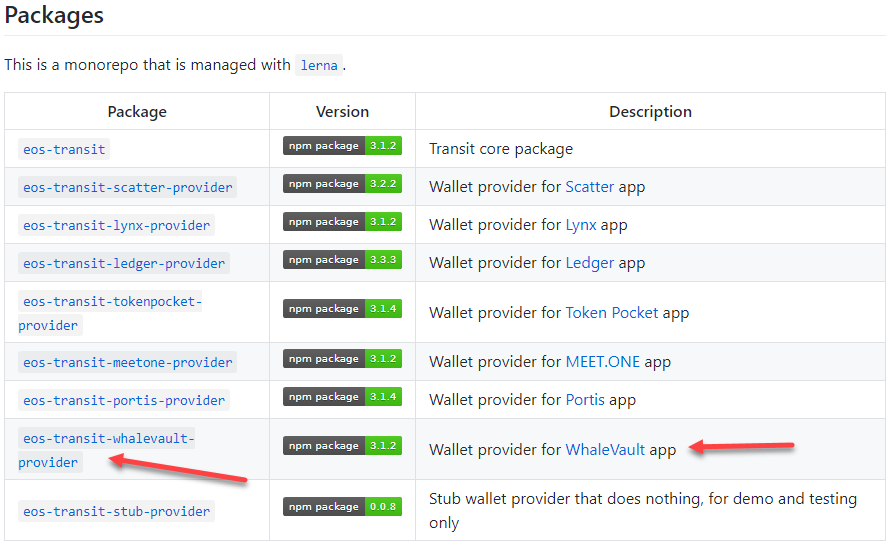Screen dimensions: 892x549
Task: Open the lerna link
Action: pyautogui.click(x=319, y=65)
